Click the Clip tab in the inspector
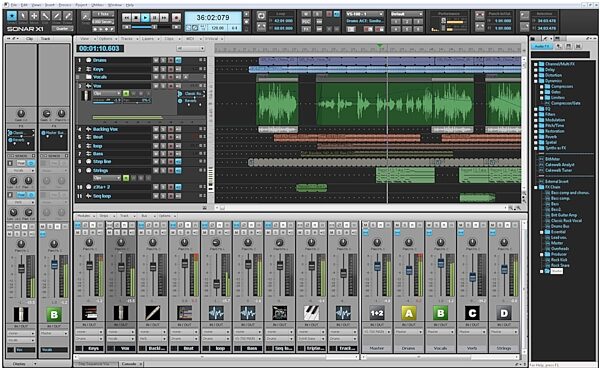 [29, 39]
